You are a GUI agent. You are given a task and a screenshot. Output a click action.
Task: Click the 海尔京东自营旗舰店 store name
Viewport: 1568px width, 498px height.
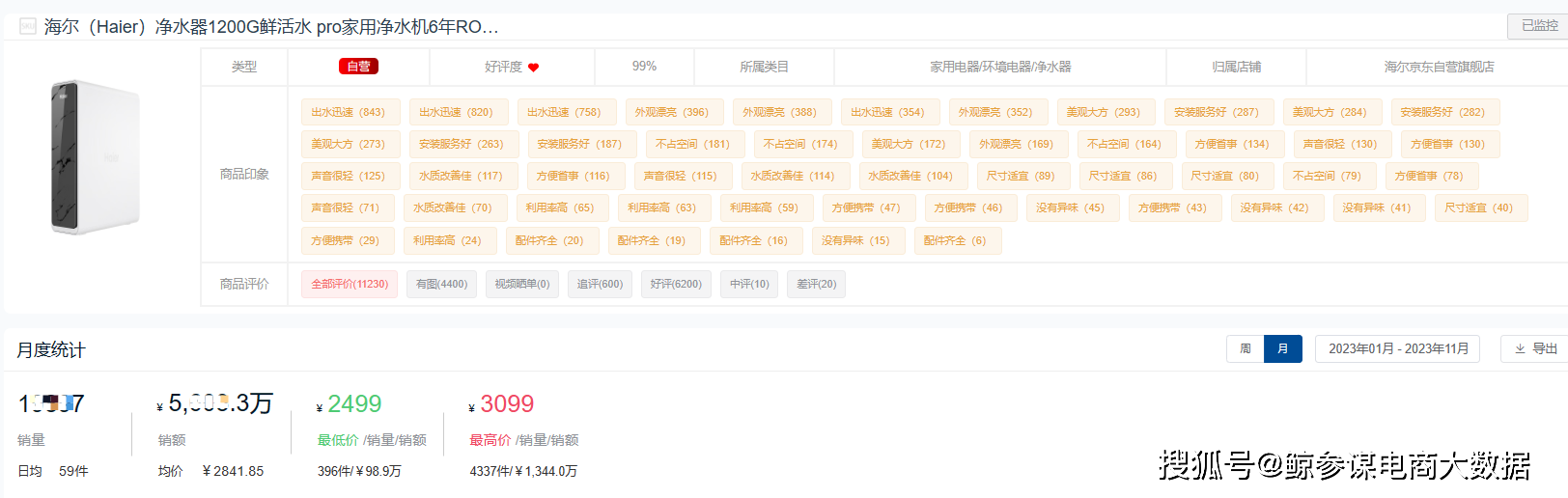pos(1439,67)
